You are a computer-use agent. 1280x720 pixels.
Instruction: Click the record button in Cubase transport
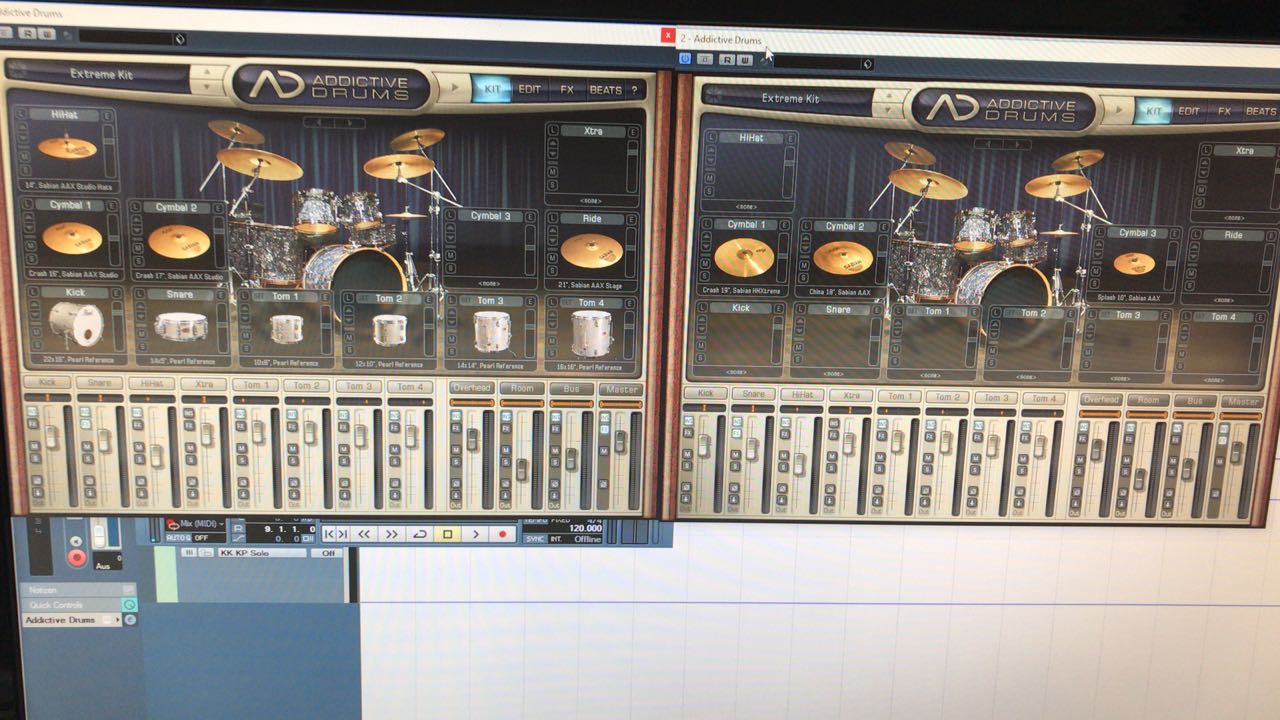pos(502,534)
